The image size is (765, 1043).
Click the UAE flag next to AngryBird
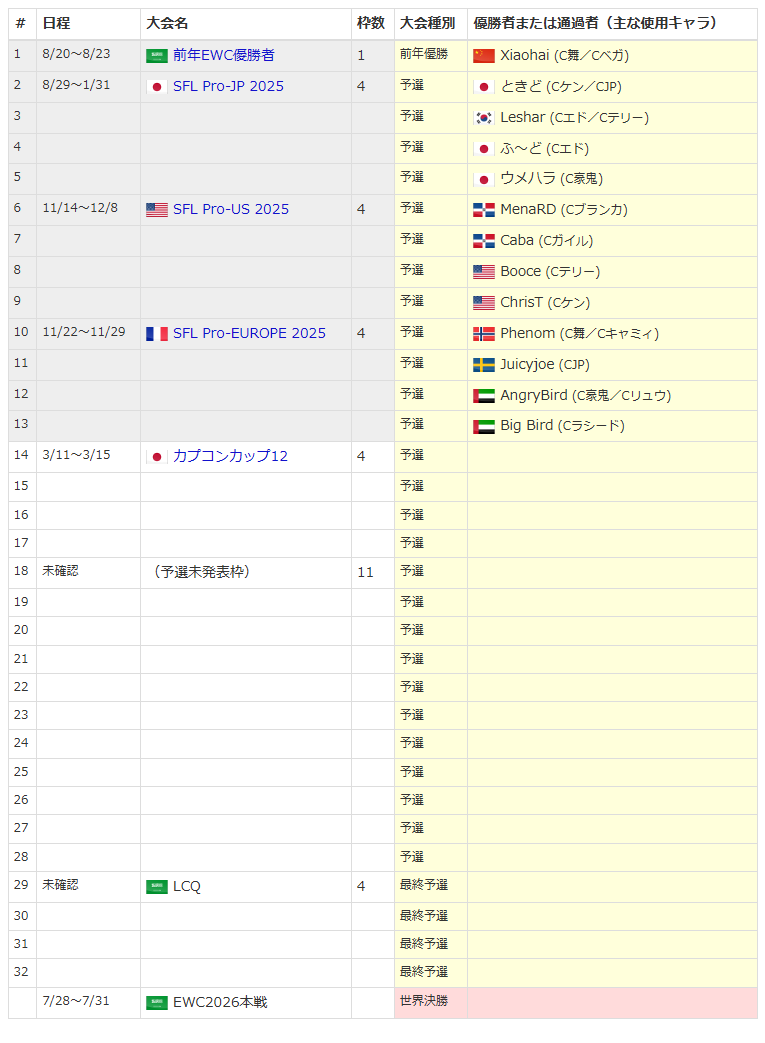[484, 396]
